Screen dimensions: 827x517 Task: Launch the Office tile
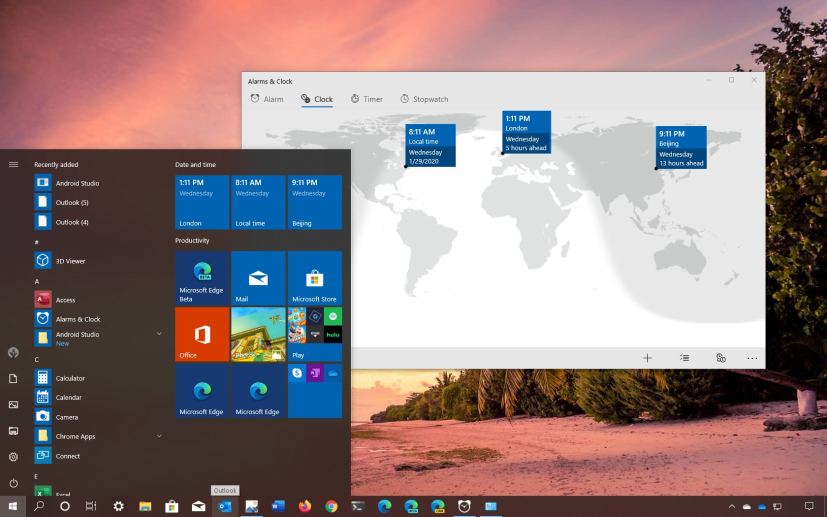[x=202, y=334]
